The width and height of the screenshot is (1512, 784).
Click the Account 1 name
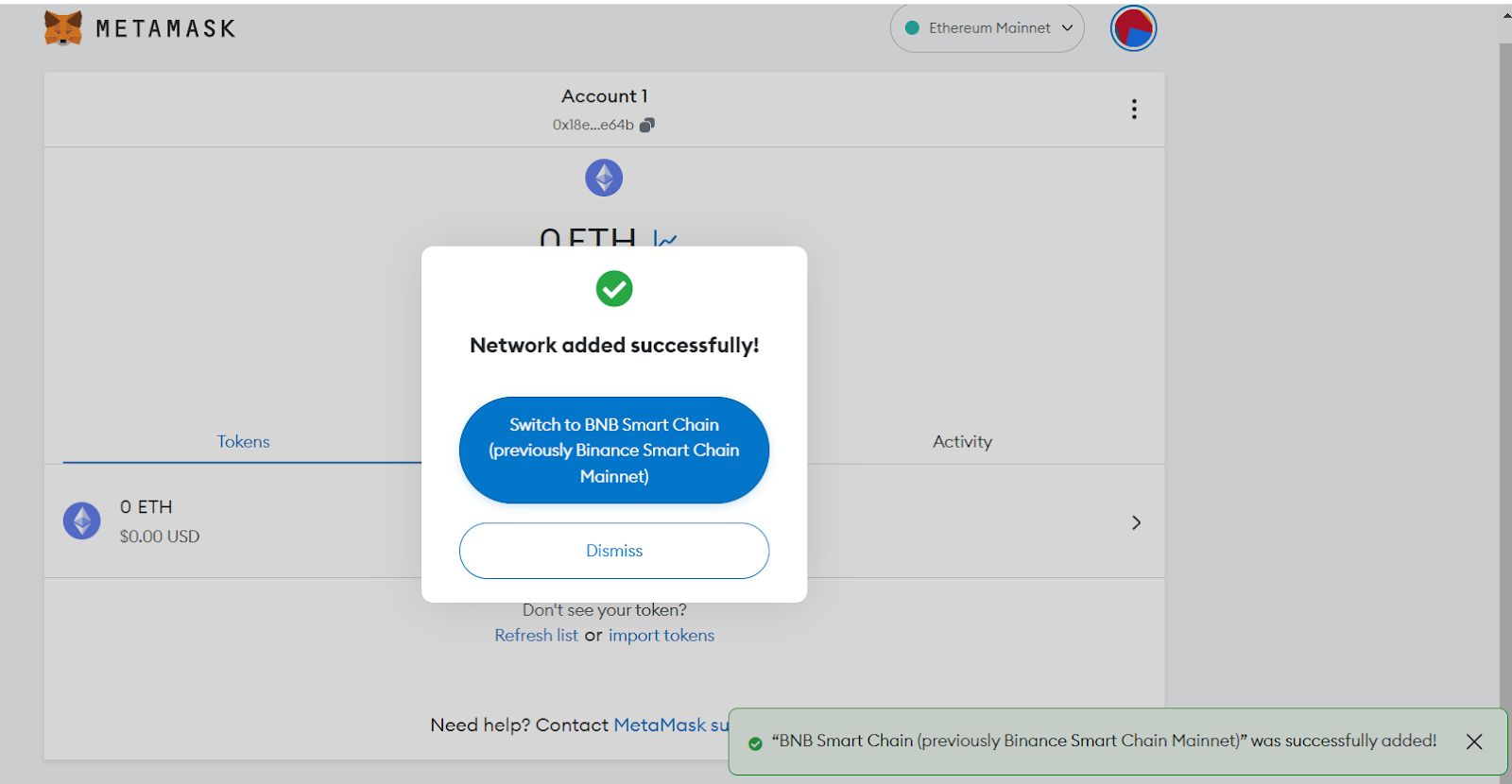[604, 96]
